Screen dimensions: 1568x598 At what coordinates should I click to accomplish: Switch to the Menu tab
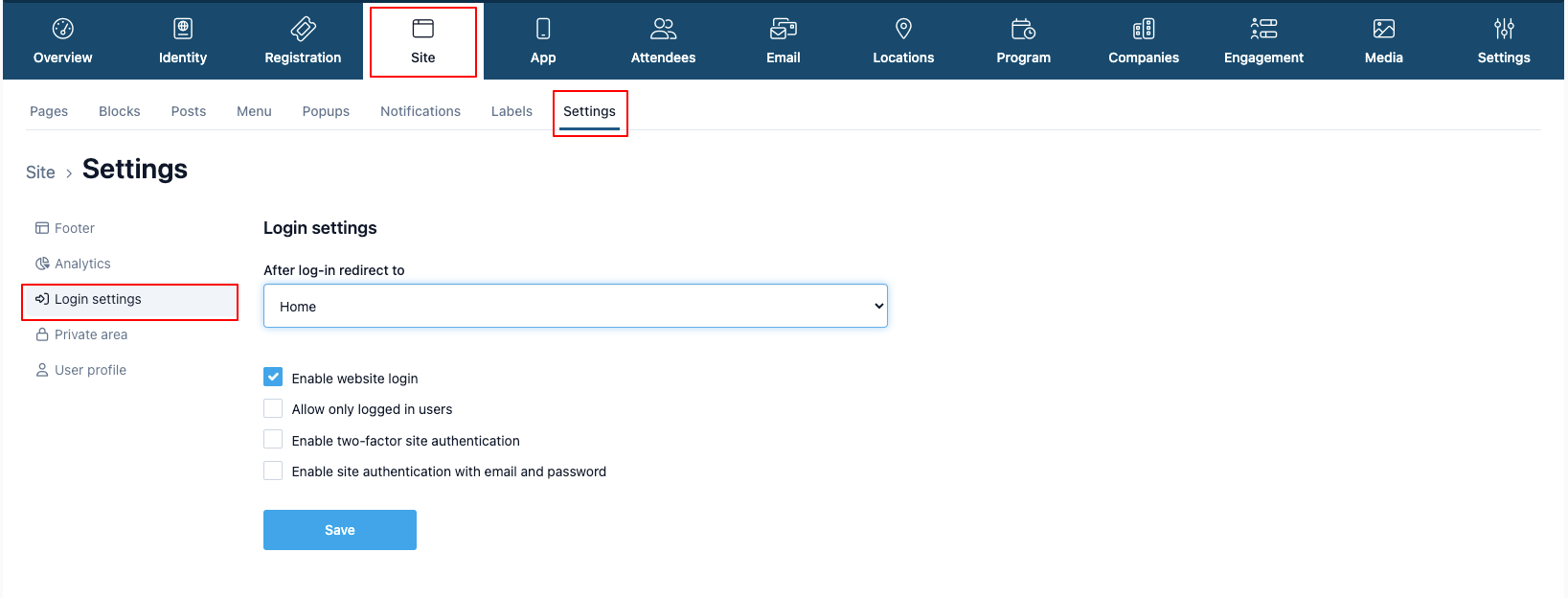coord(254,111)
